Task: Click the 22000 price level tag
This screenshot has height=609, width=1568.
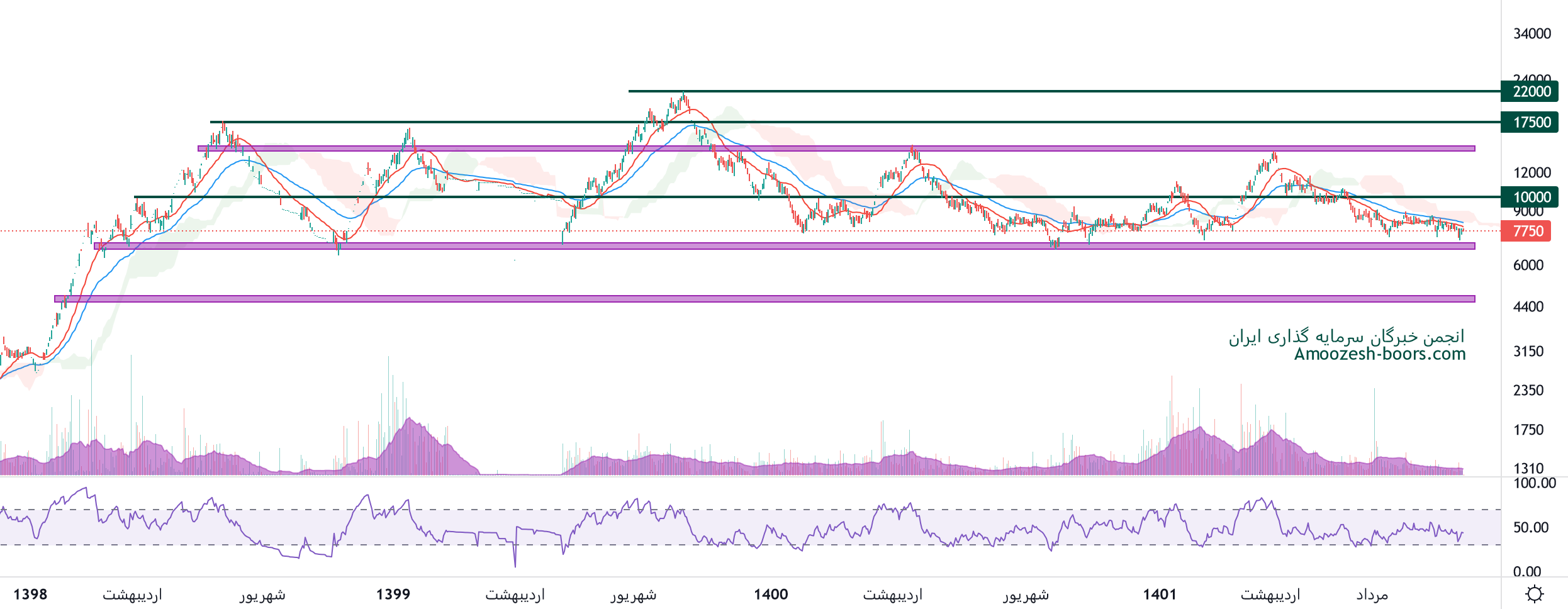Action: [x=1530, y=91]
